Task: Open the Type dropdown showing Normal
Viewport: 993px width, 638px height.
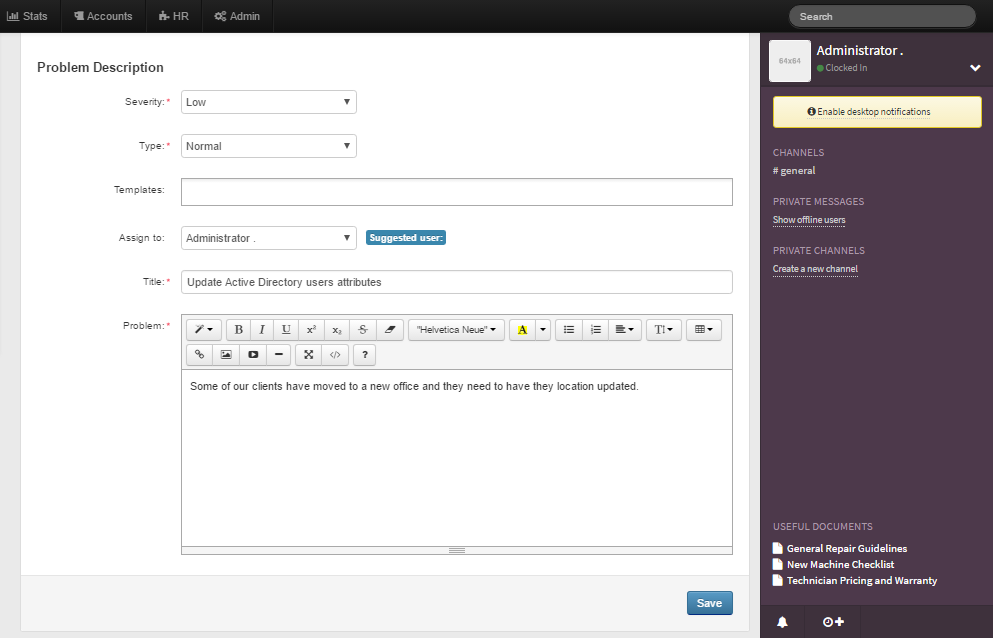Action: pyautogui.click(x=268, y=146)
